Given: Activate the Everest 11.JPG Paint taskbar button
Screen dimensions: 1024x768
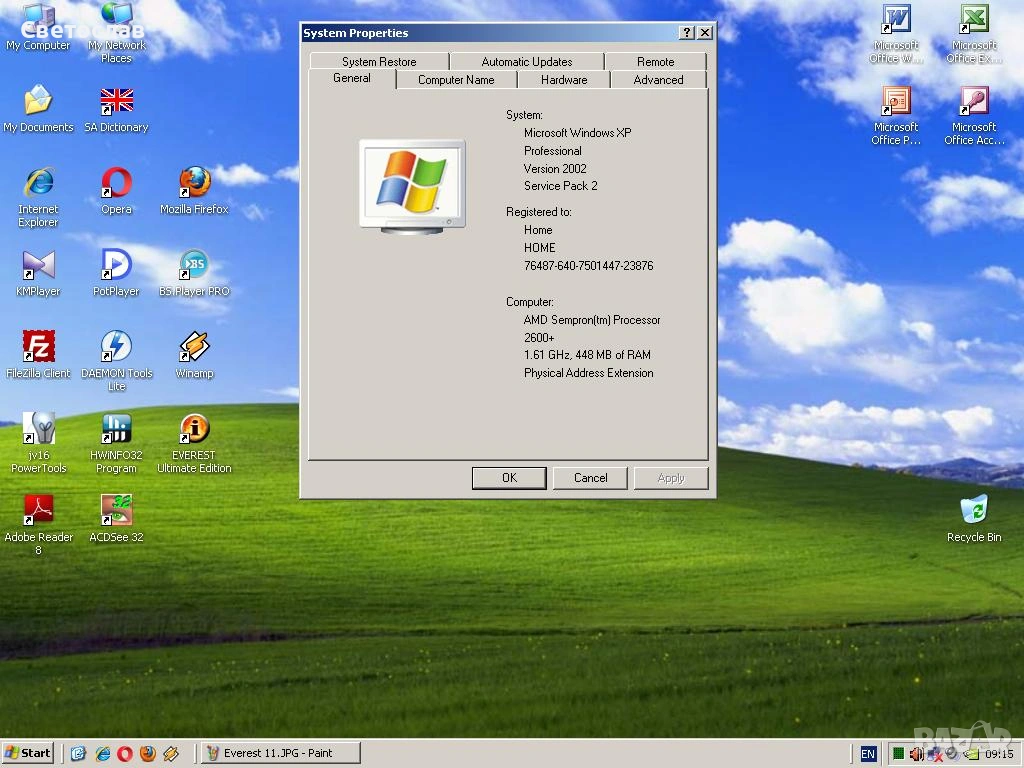Looking at the screenshot, I should point(280,753).
